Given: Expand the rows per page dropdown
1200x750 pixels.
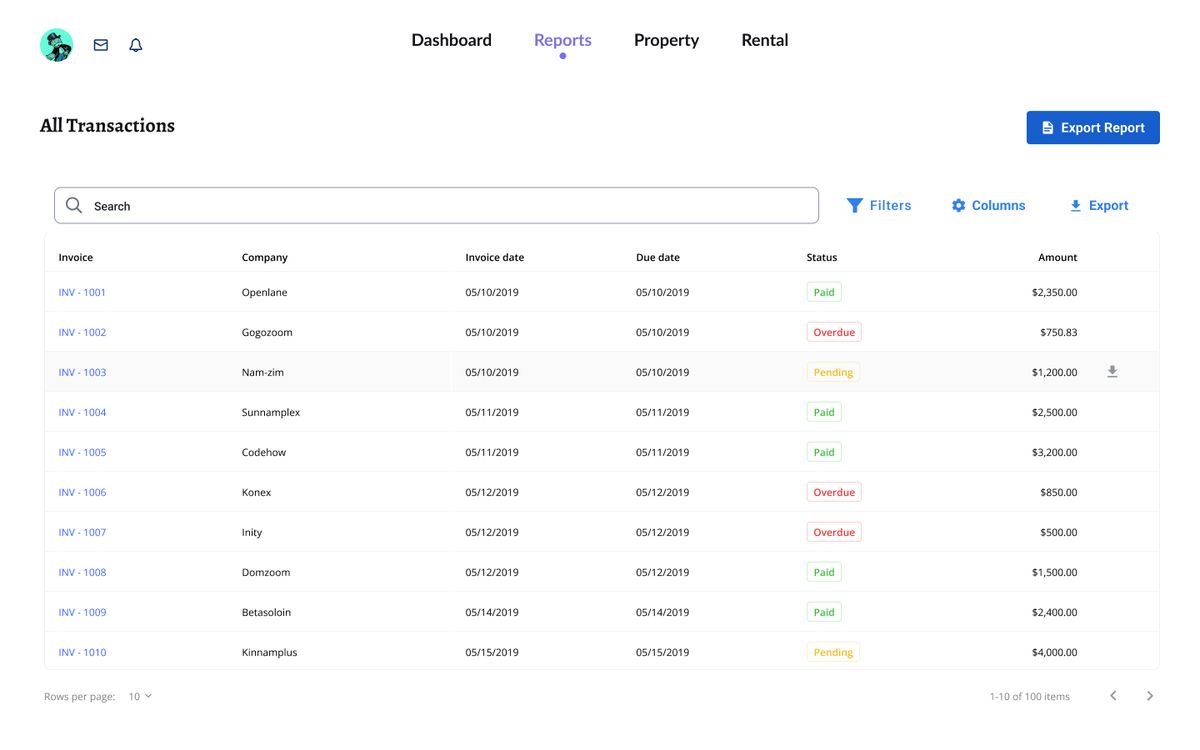Looking at the screenshot, I should click(140, 696).
